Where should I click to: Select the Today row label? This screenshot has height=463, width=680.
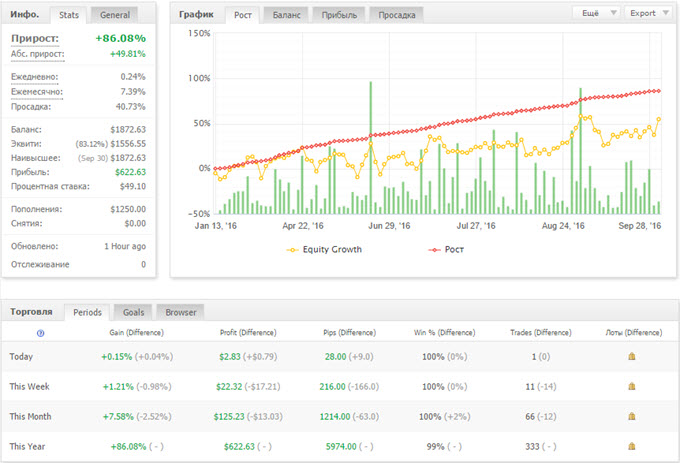pyautogui.click(x=21, y=356)
